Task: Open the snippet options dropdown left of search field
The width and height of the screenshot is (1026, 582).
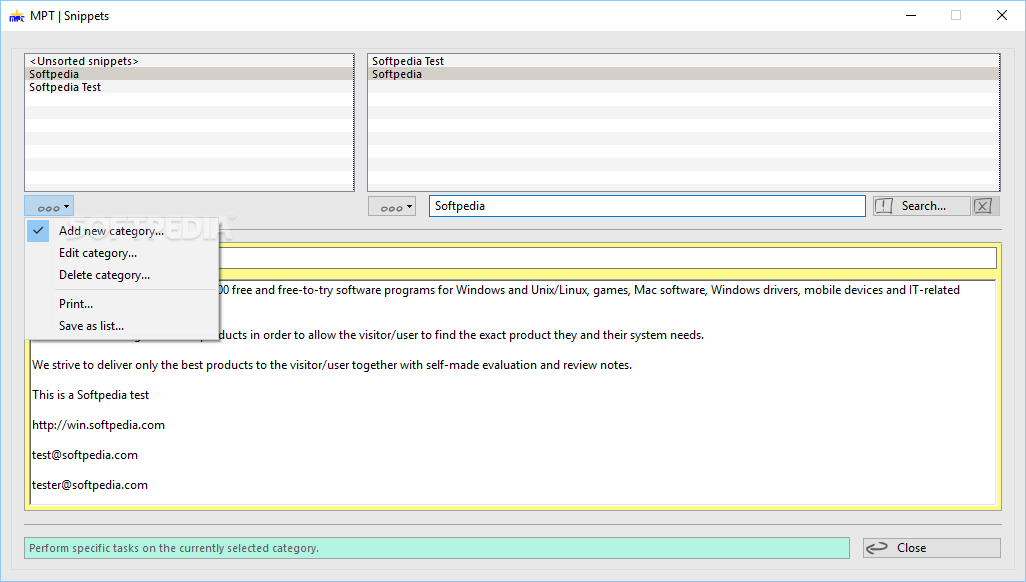Action: click(x=392, y=206)
